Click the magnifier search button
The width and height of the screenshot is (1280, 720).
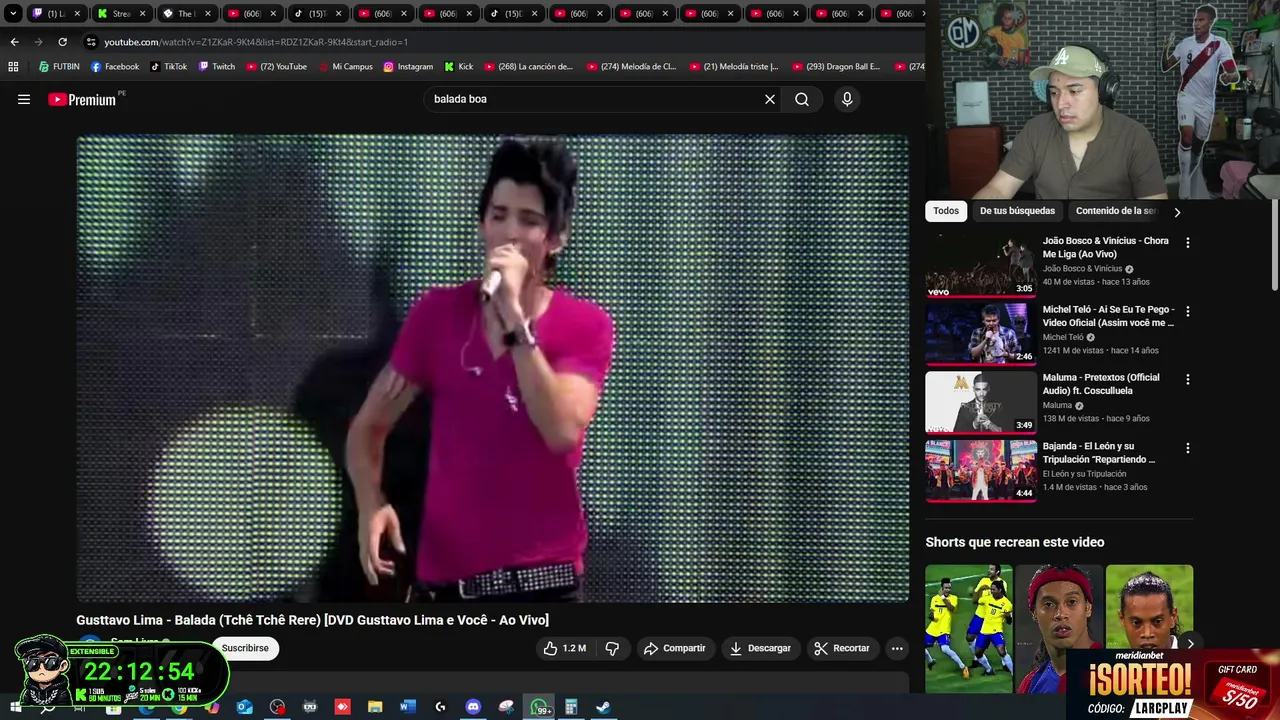[802, 99]
